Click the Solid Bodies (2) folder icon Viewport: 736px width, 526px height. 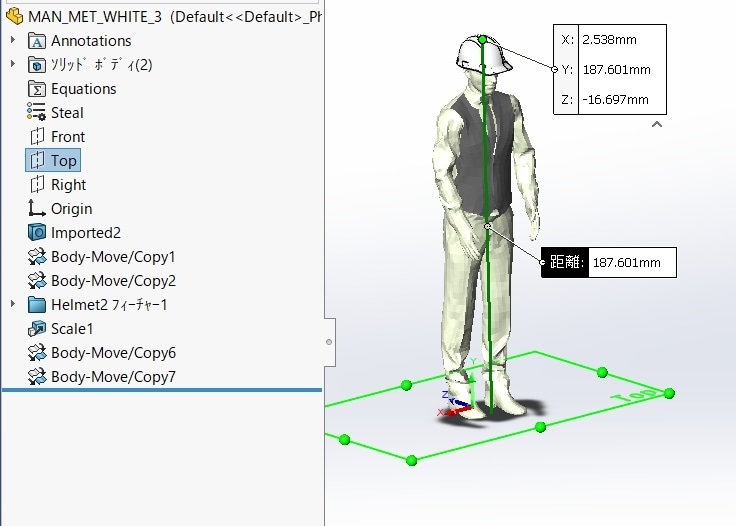(x=37, y=65)
